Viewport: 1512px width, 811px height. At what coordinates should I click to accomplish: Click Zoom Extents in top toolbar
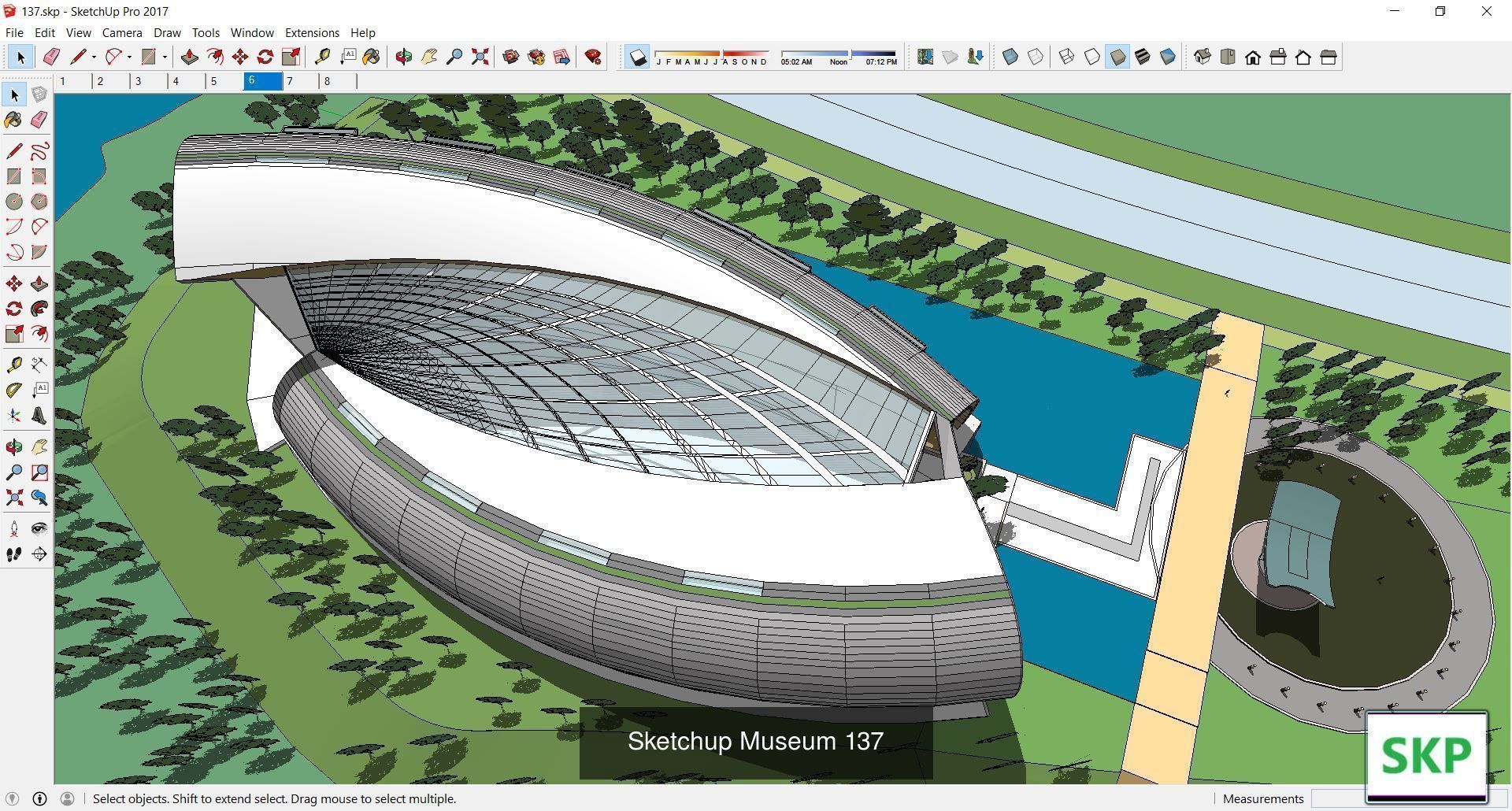tap(480, 57)
